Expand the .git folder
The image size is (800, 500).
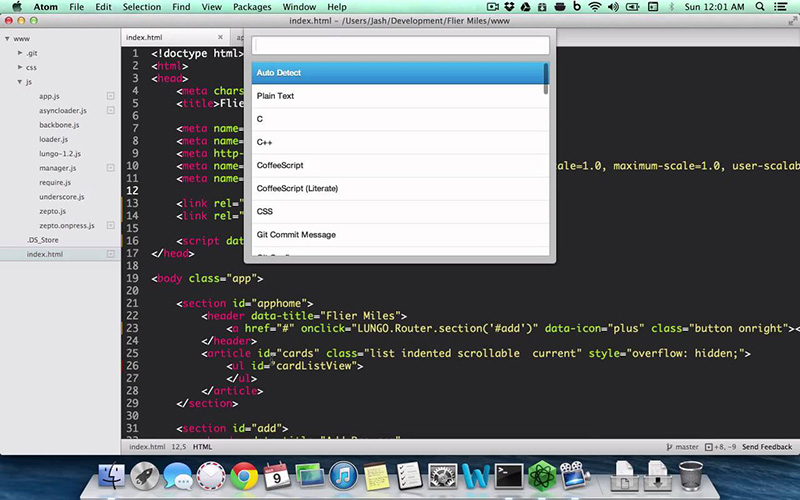point(19,53)
